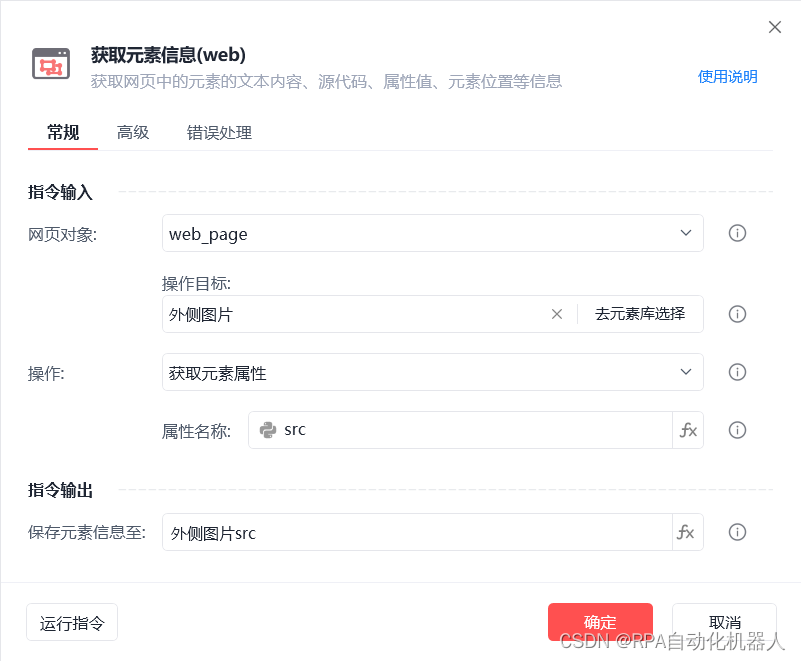Viewport: 801px width, 661px height.
Task: Clear the 外侧图片 target with X icon
Action: (x=557, y=314)
